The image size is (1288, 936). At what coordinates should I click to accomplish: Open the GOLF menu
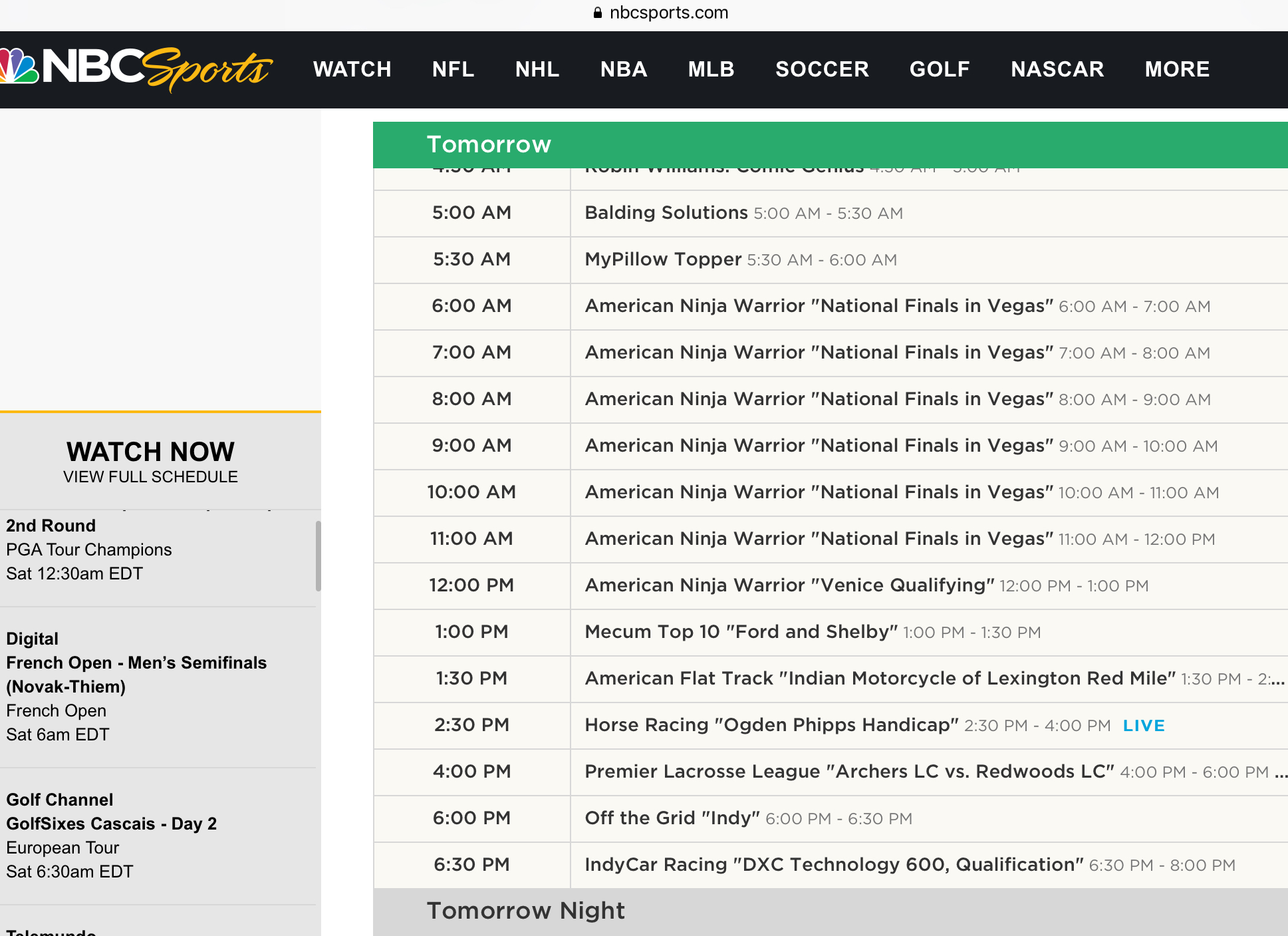click(940, 69)
